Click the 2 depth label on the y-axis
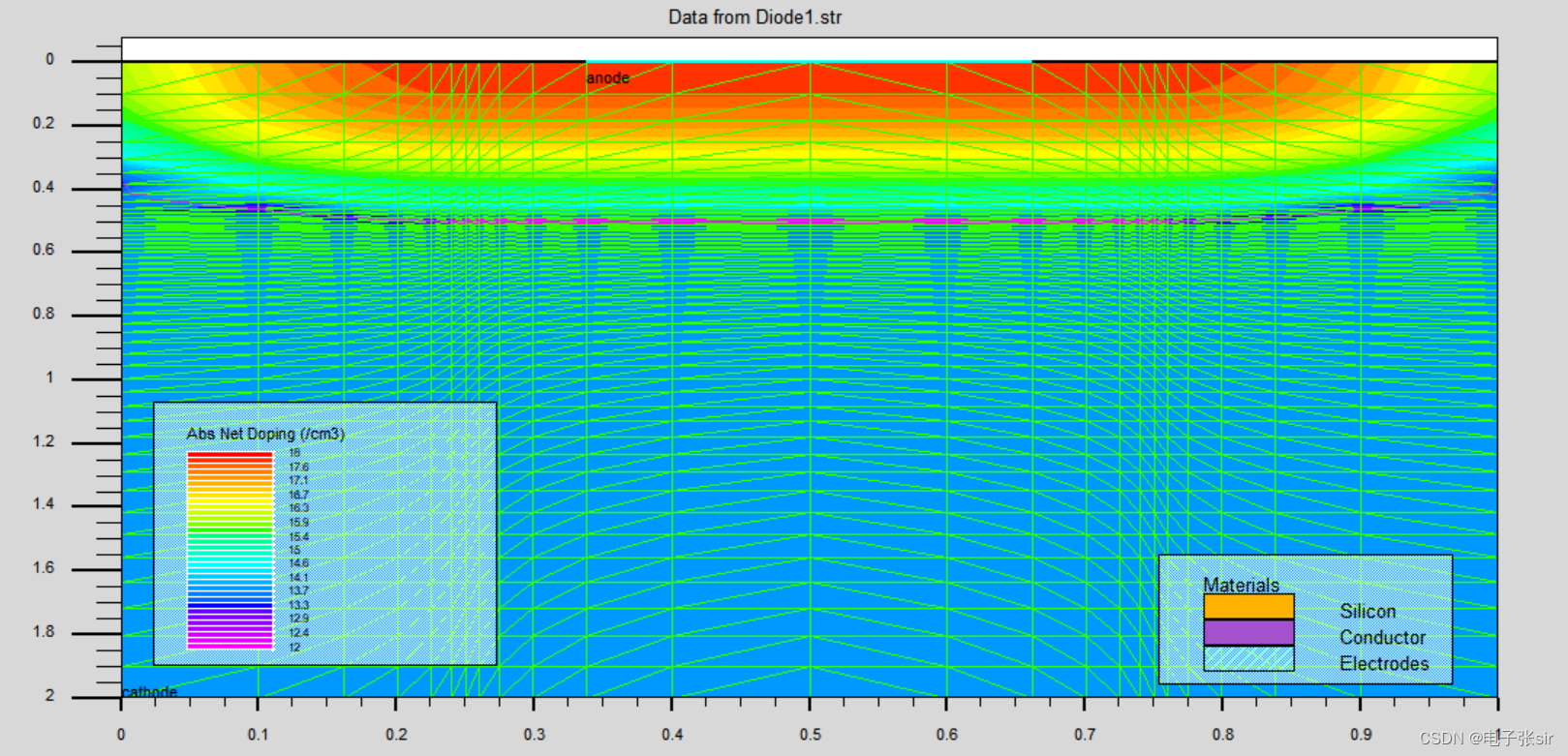Viewport: 1568px width, 756px height. (49, 695)
